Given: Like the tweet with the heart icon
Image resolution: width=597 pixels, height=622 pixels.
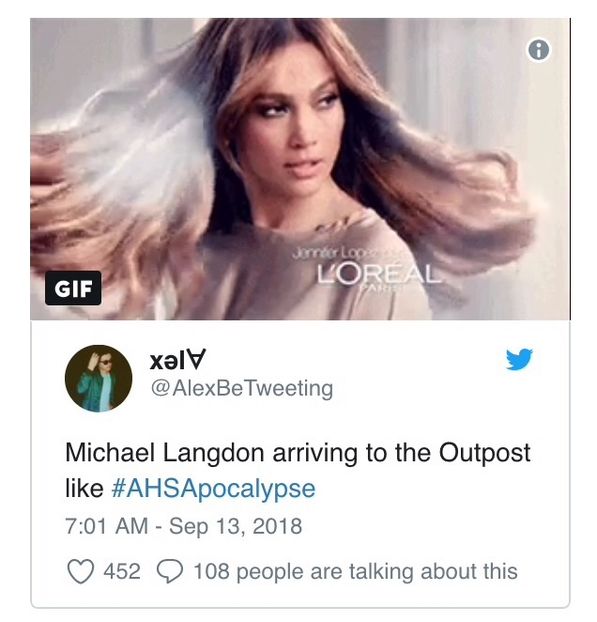Looking at the screenshot, I should pyautogui.click(x=81, y=572).
